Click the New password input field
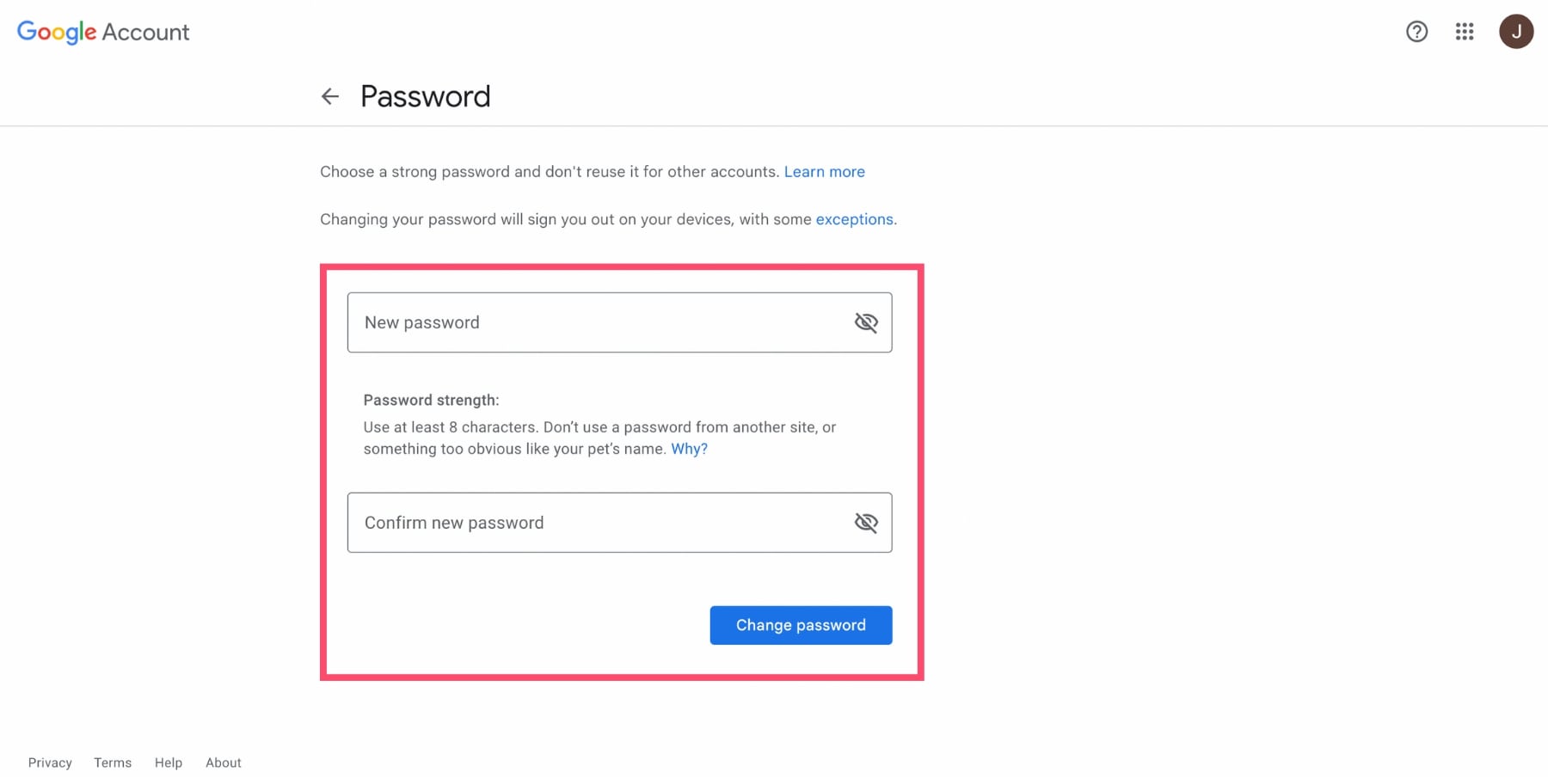 click(x=593, y=322)
